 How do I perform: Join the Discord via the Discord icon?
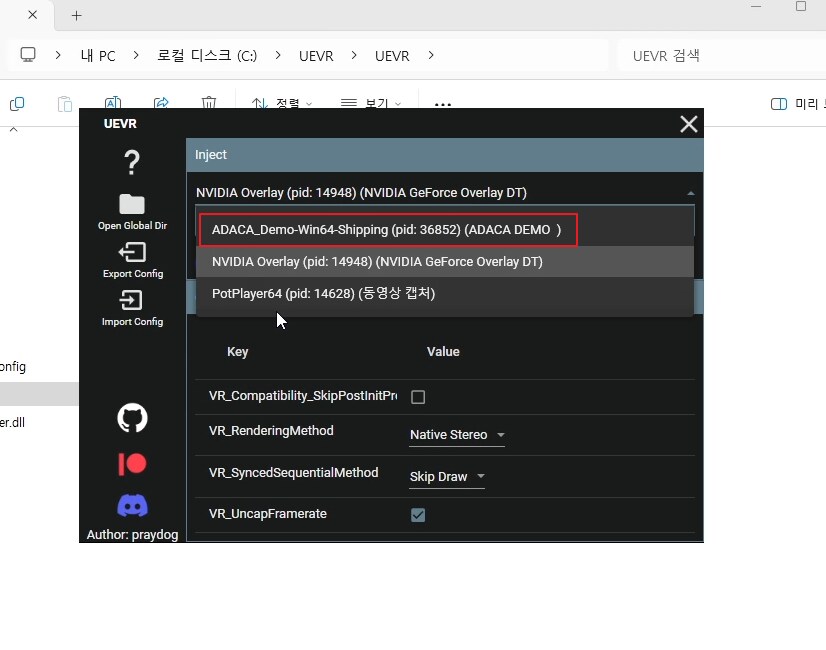[x=131, y=506]
